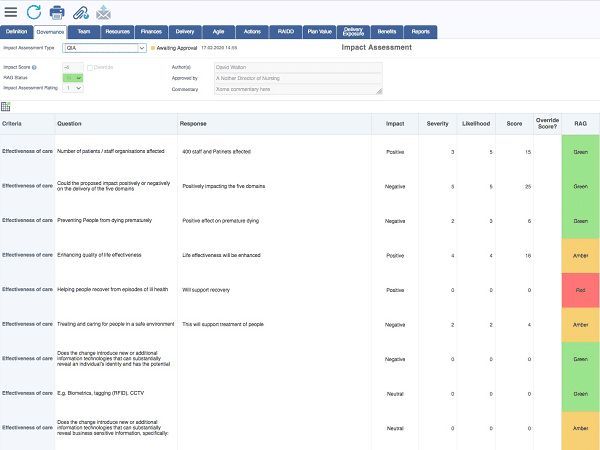The height and width of the screenshot is (450, 600).
Task: Click Awaiting Approval status label
Action: pyautogui.click(x=177, y=48)
